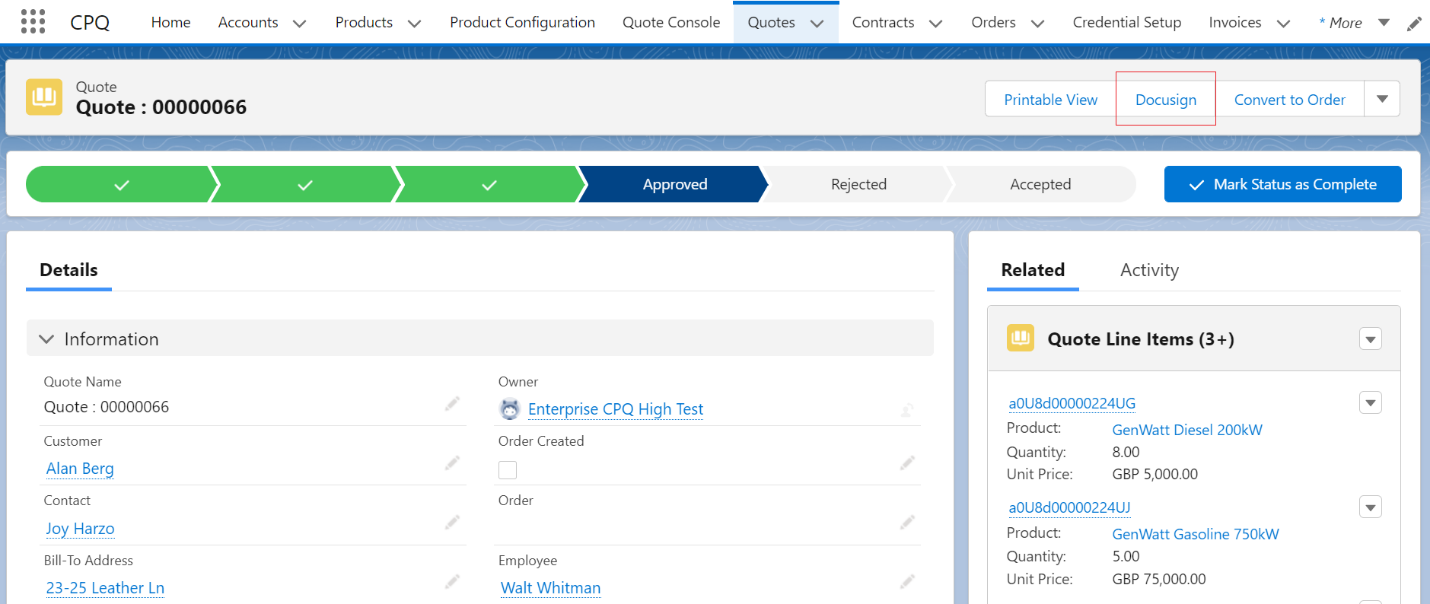Edit the Employee field using its pencil icon
The height and width of the screenshot is (604, 1430).
coord(908,580)
